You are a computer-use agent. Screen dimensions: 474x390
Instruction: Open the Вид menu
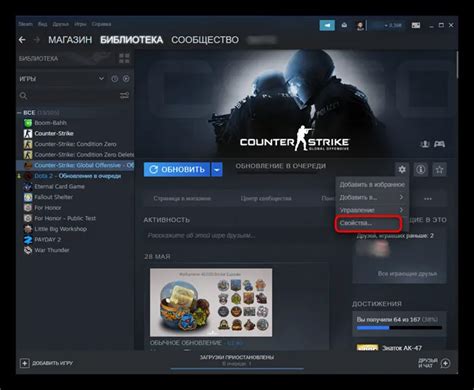tap(42, 24)
